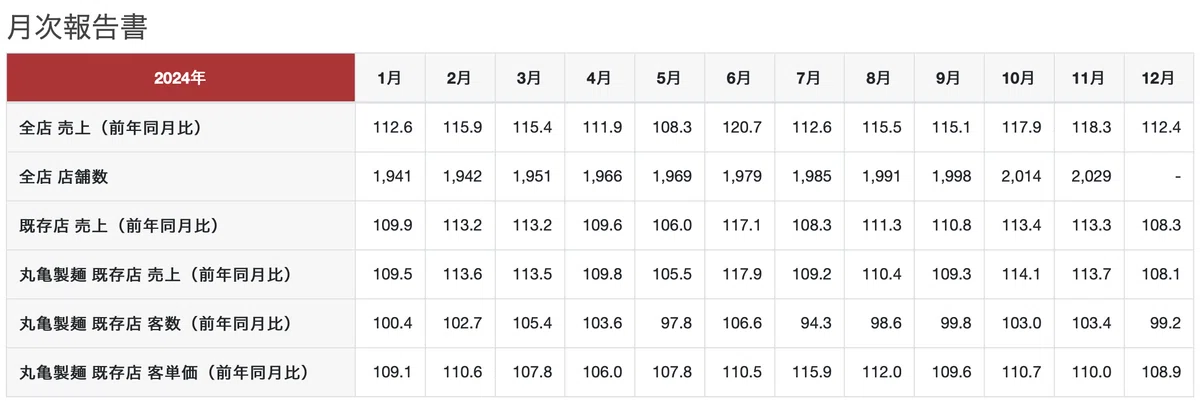Screen dimensions: 1200x403
Task: Select the 12月 column header
Action: pyautogui.click(x=1163, y=78)
